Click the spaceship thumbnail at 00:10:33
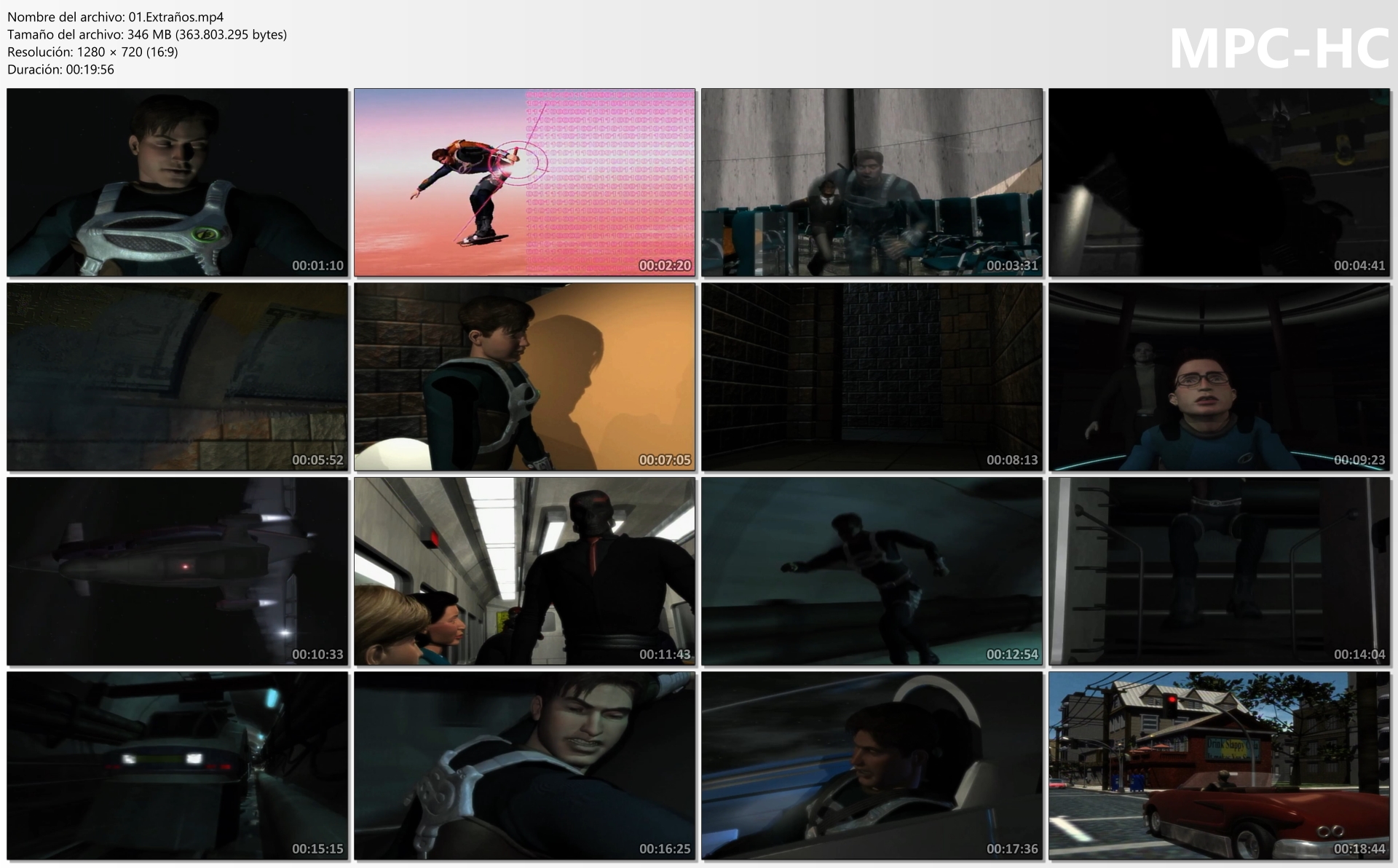This screenshot has width=1398, height=868. 177,571
